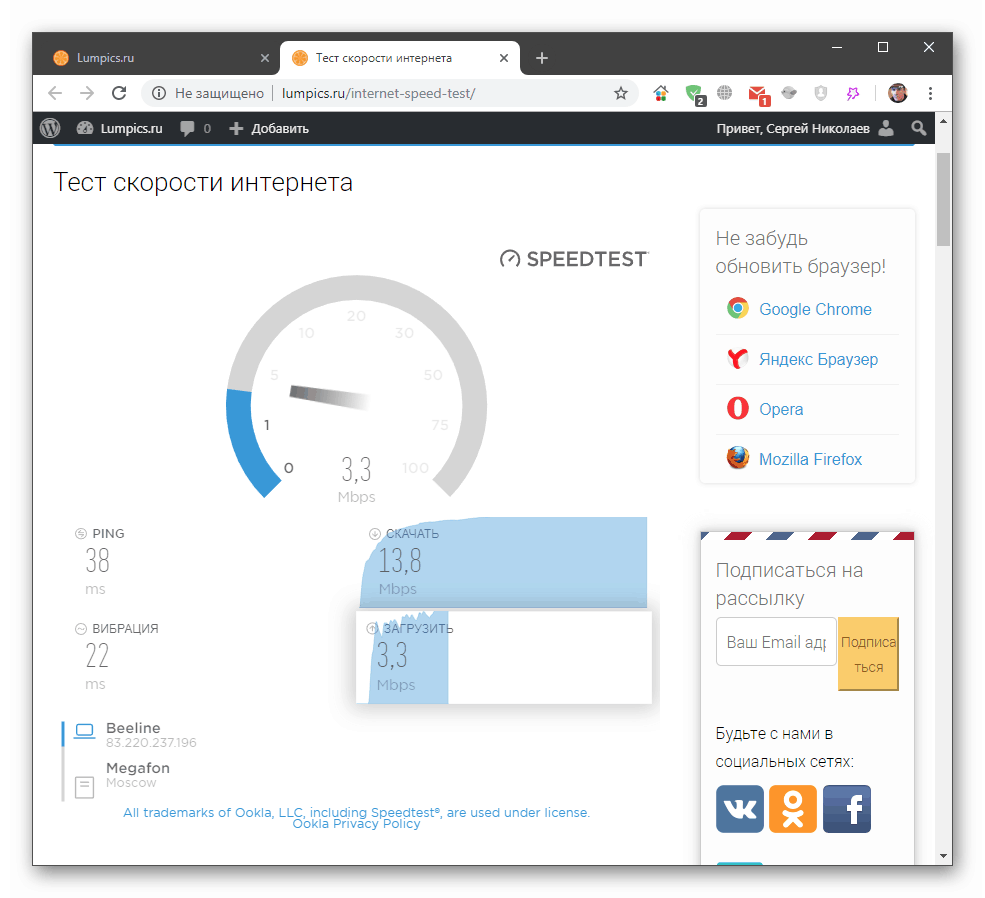Close the Lumpics.ru tab
The height and width of the screenshot is (898, 985).
tap(265, 58)
